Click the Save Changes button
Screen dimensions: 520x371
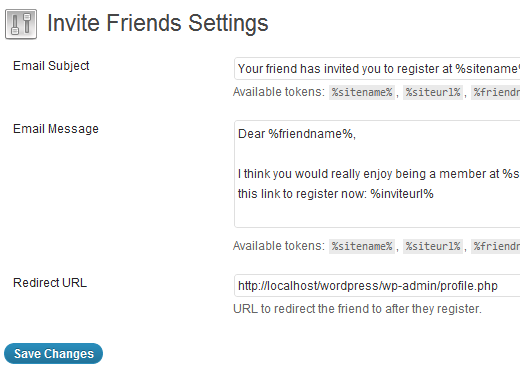[x=53, y=353]
